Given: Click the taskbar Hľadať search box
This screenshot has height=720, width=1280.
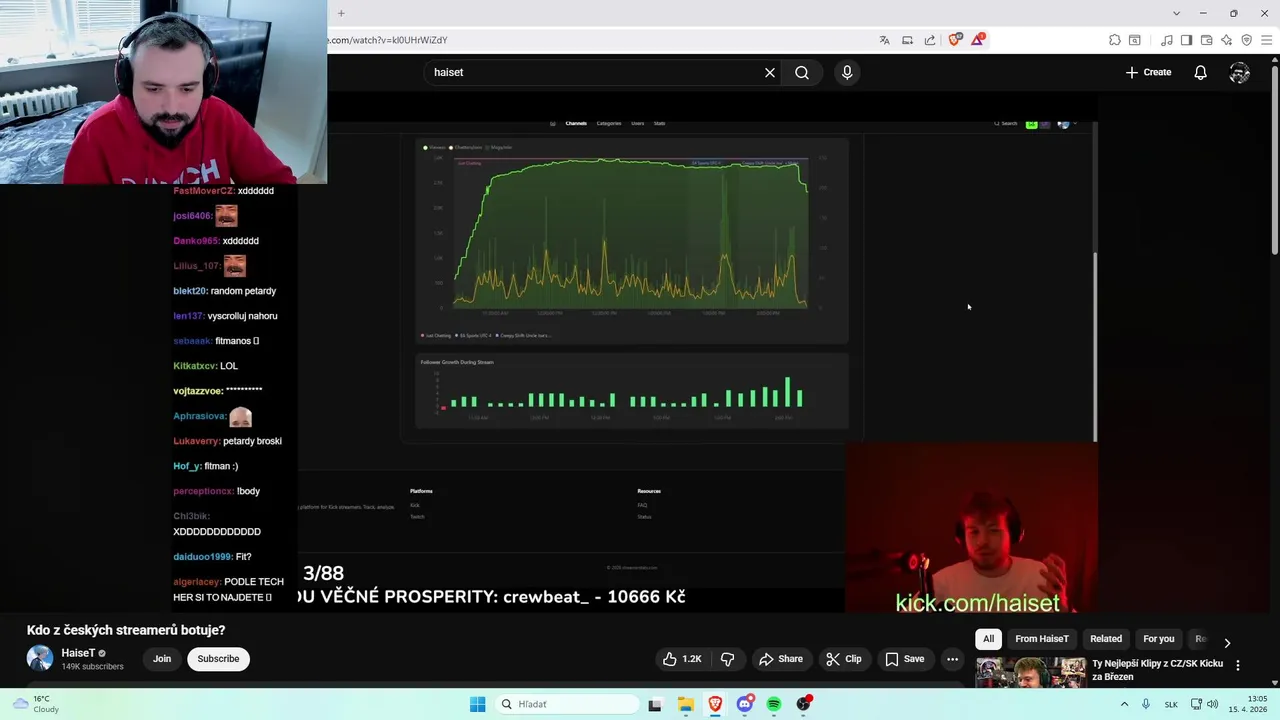Looking at the screenshot, I should tap(568, 704).
